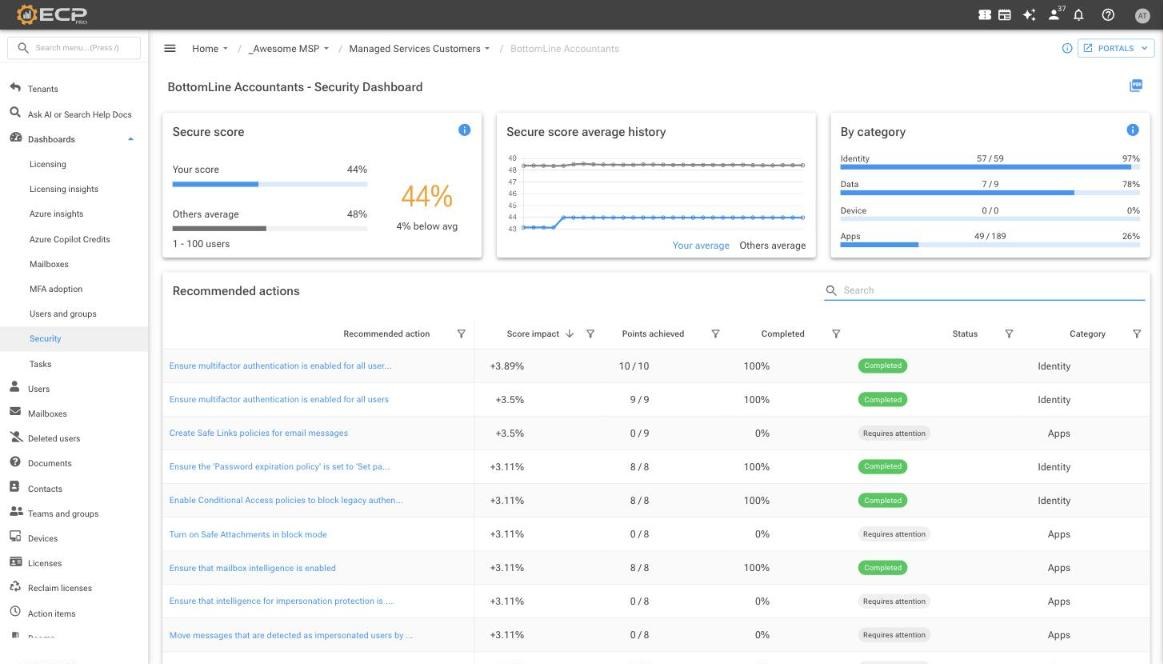Toggle Your average legend in history chart
This screenshot has width=1163, height=664.
click(x=701, y=246)
